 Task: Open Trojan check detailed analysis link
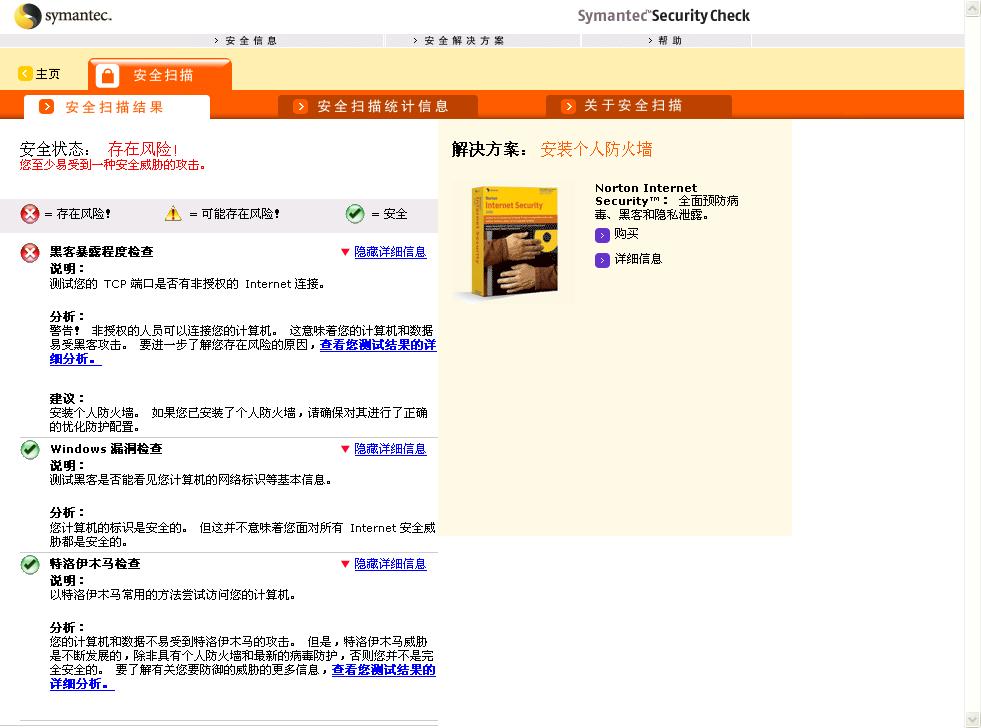tap(383, 670)
